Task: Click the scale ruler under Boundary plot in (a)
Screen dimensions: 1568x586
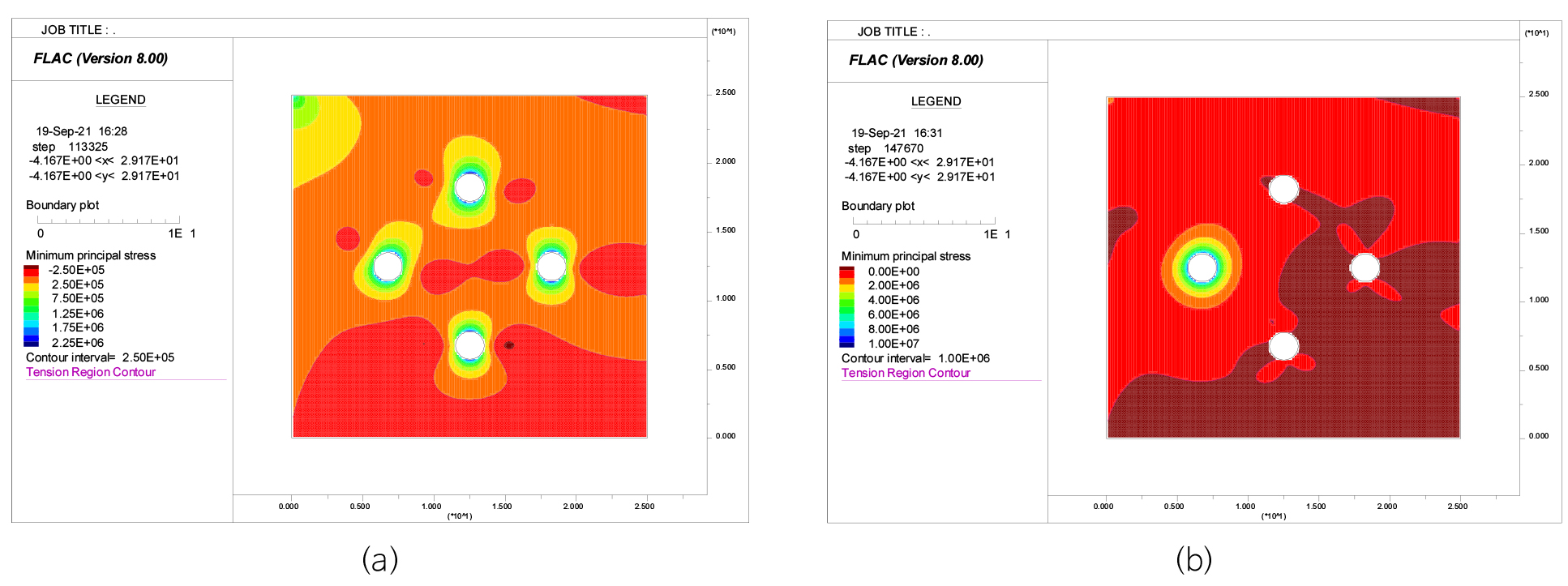Action: (109, 220)
